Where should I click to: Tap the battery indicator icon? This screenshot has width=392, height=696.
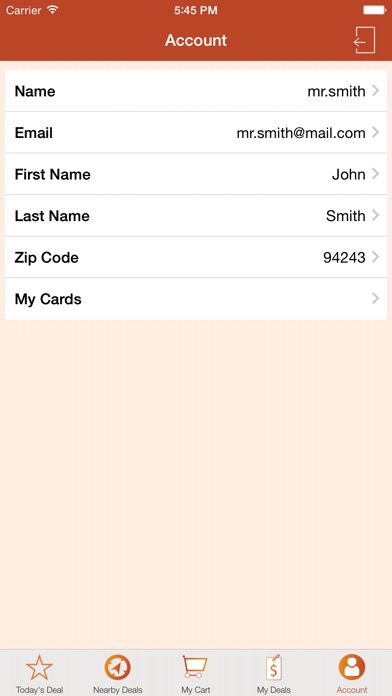[x=375, y=10]
